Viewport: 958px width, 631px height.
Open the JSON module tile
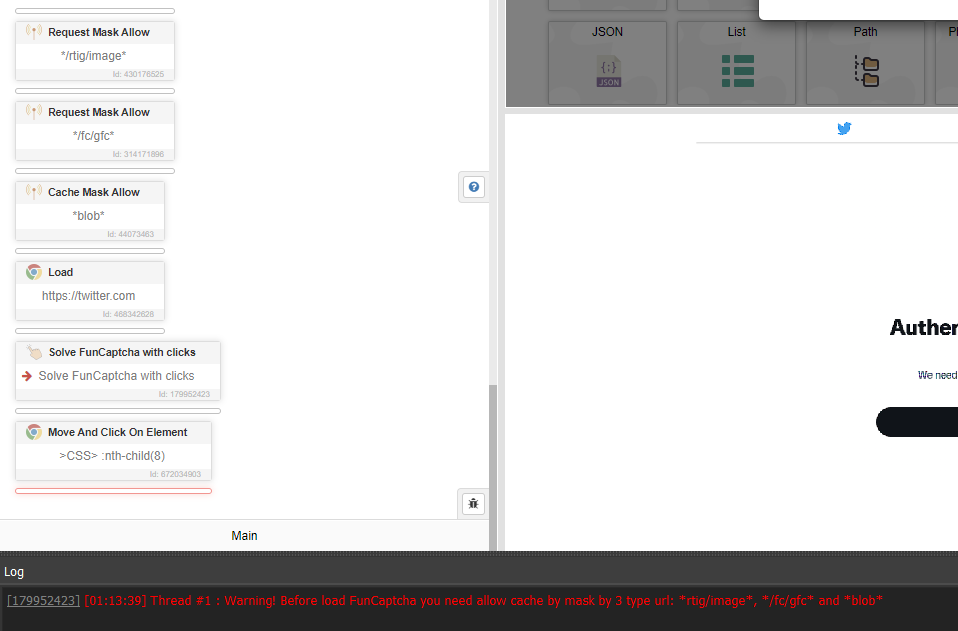(x=607, y=63)
